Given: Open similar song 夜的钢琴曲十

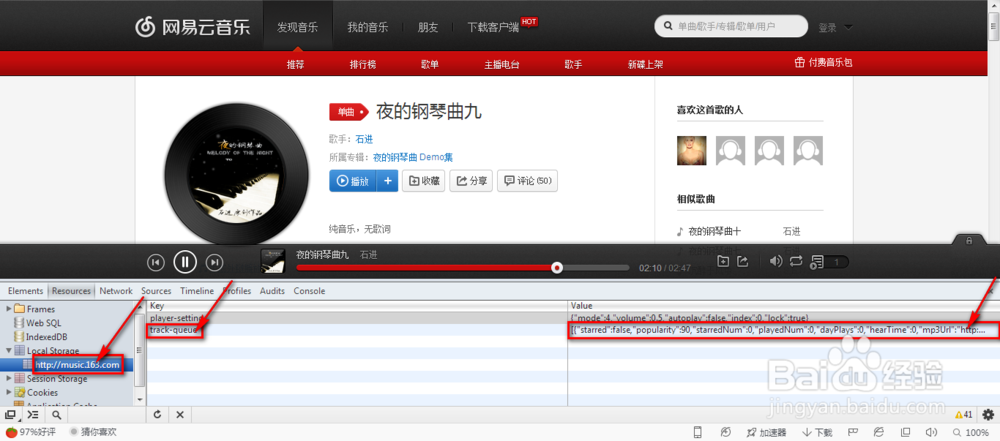Looking at the screenshot, I should click(x=714, y=231).
